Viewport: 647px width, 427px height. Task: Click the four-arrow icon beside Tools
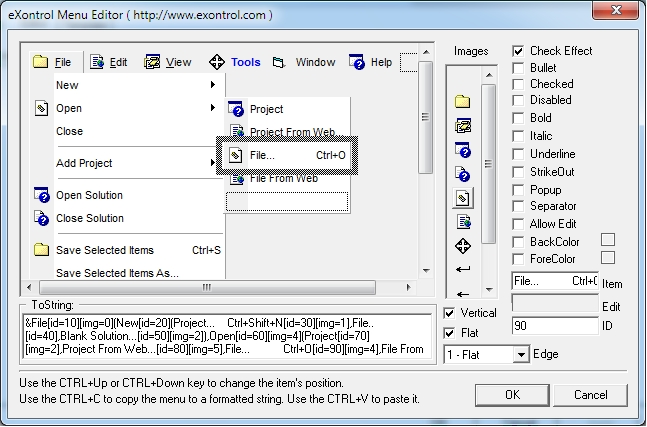click(x=216, y=62)
